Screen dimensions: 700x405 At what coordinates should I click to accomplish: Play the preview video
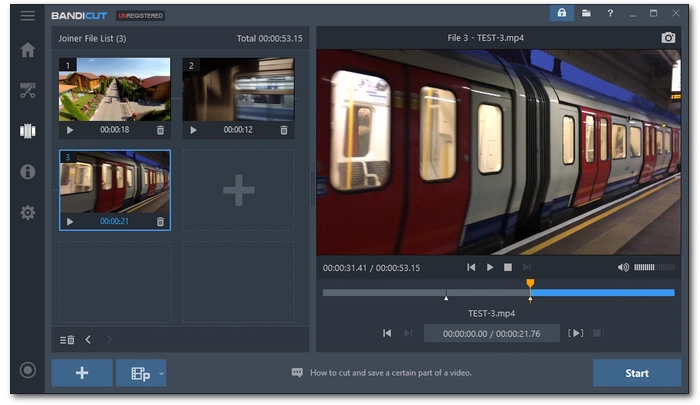(x=490, y=267)
